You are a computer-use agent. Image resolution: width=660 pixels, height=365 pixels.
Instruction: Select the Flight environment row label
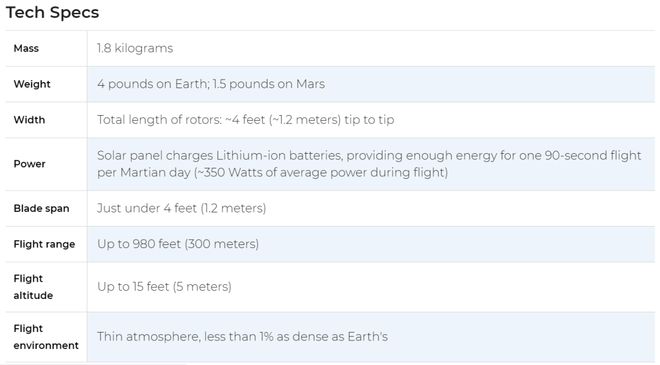pos(46,337)
